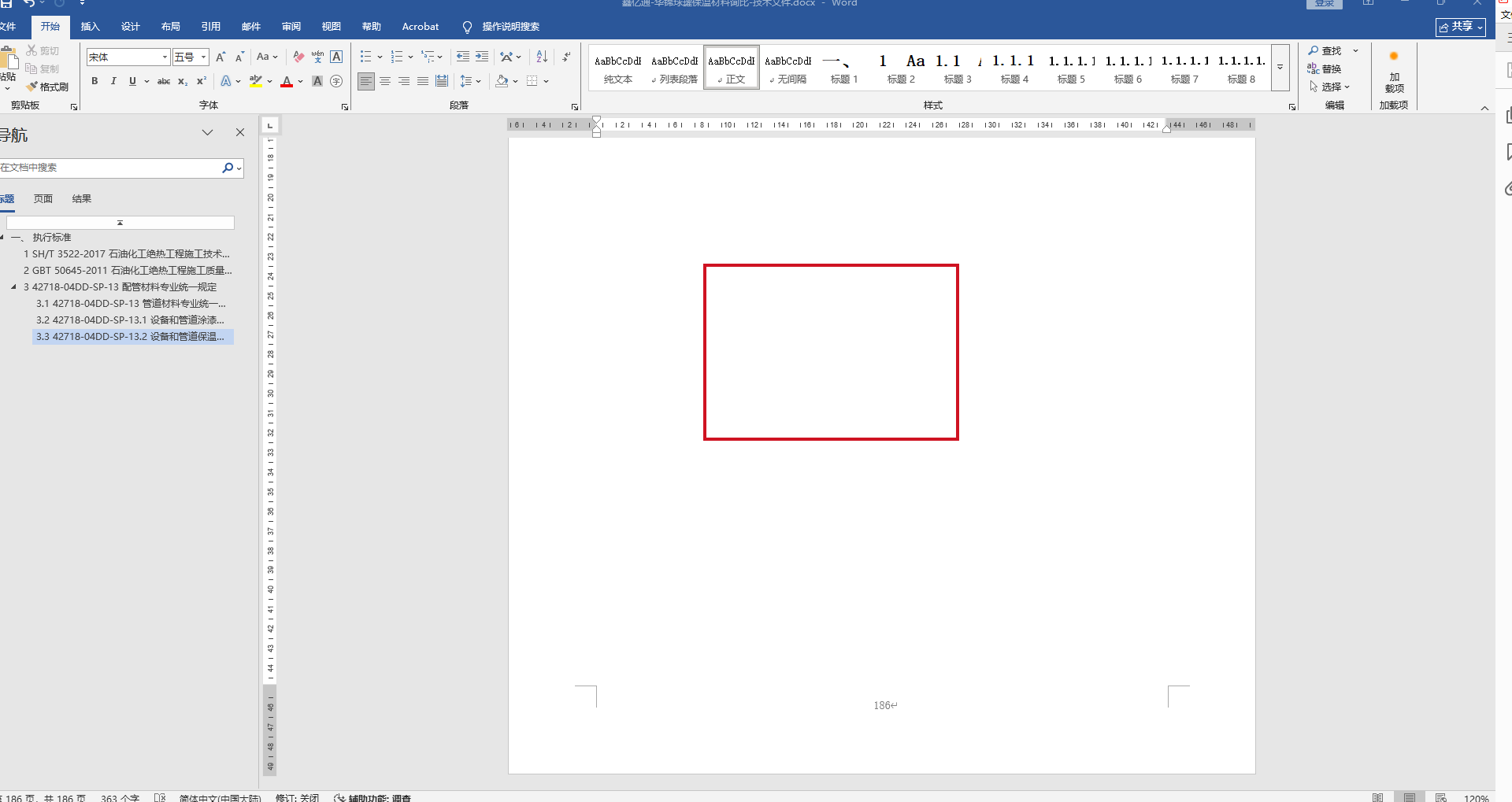Click the grow font size icon
The width and height of the screenshot is (1512, 802).
tap(220, 57)
